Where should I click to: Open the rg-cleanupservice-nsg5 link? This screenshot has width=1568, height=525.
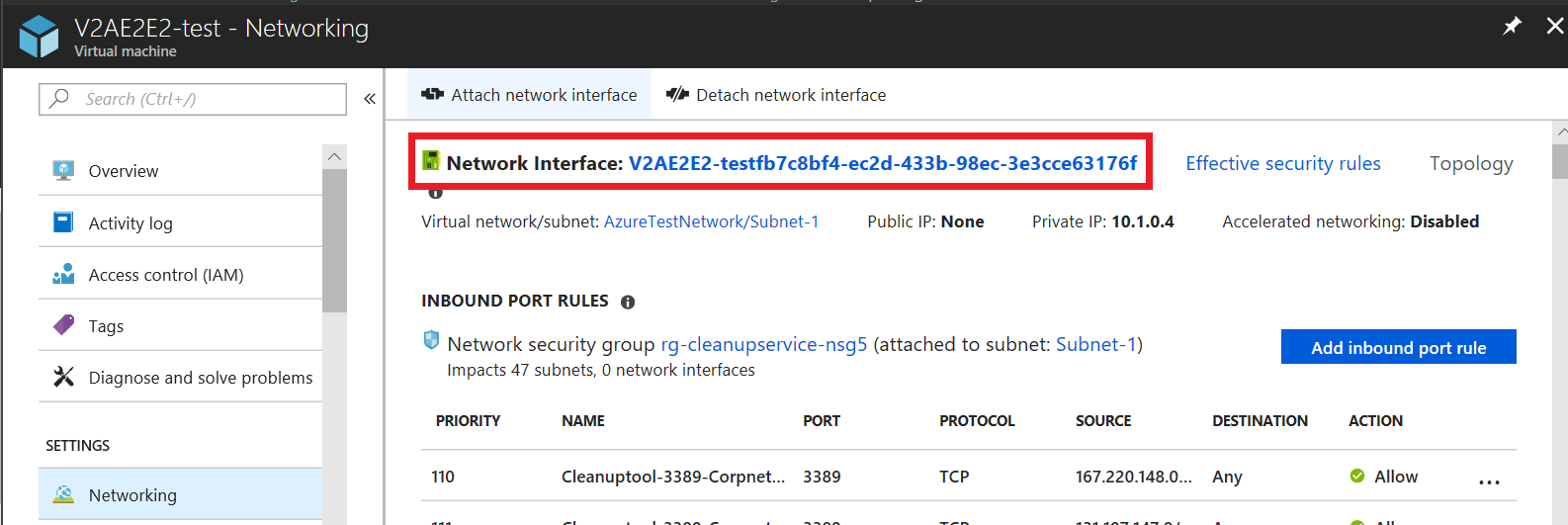click(763, 344)
